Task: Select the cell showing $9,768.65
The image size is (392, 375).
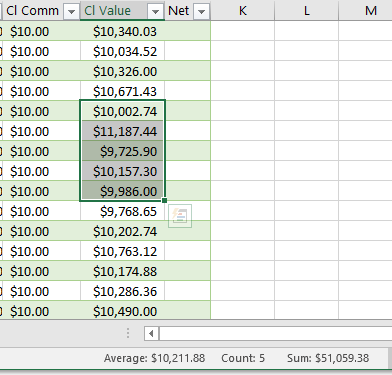Action: (122, 211)
